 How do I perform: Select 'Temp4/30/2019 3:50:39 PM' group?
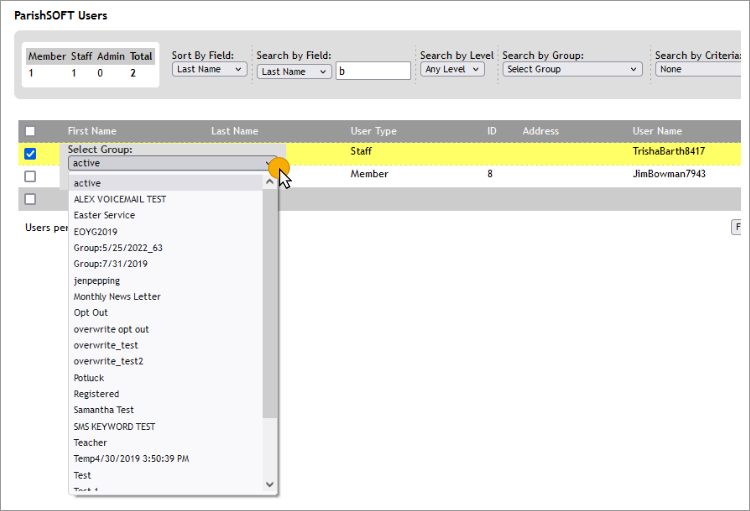click(x=165, y=459)
